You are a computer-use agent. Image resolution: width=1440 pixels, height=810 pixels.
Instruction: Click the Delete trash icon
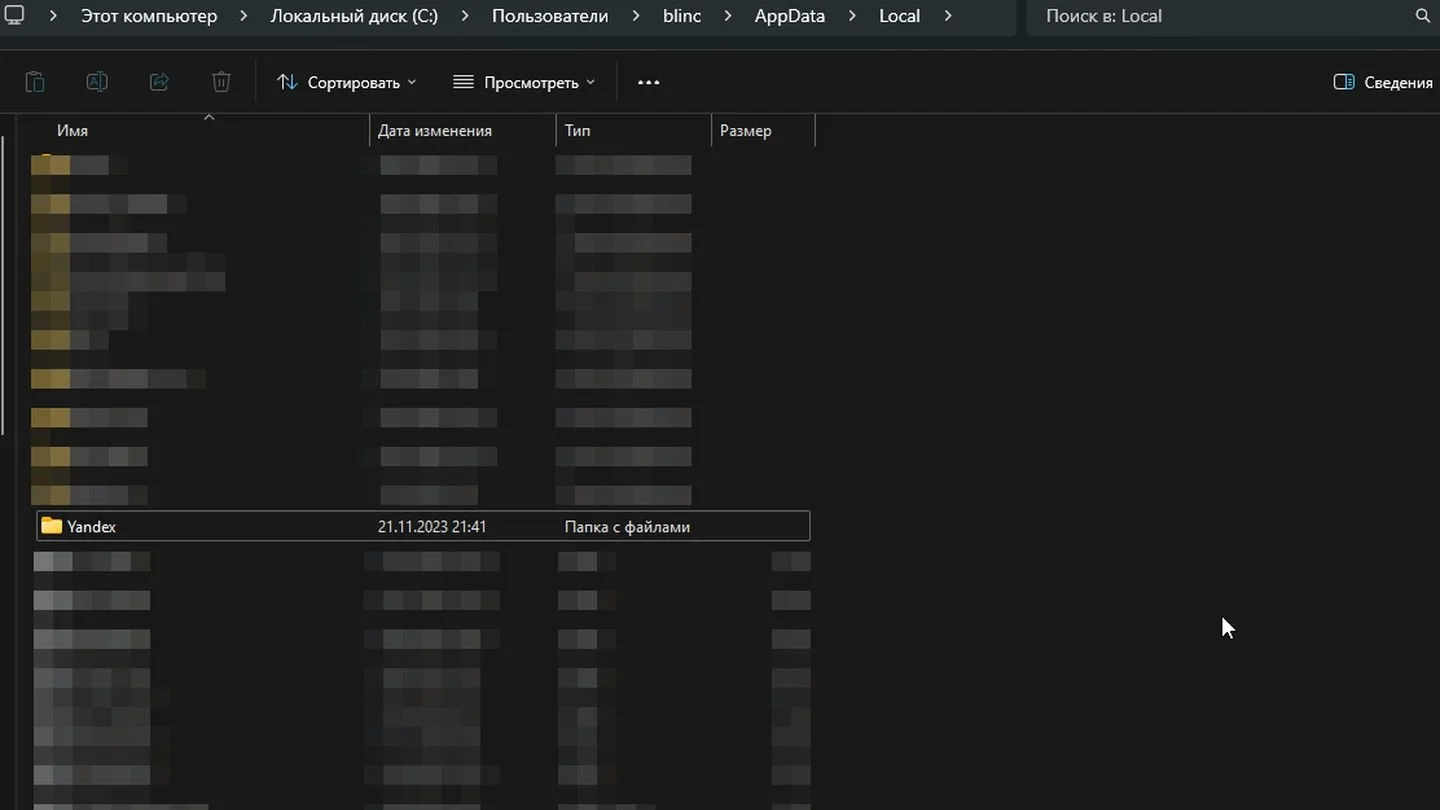coord(221,82)
